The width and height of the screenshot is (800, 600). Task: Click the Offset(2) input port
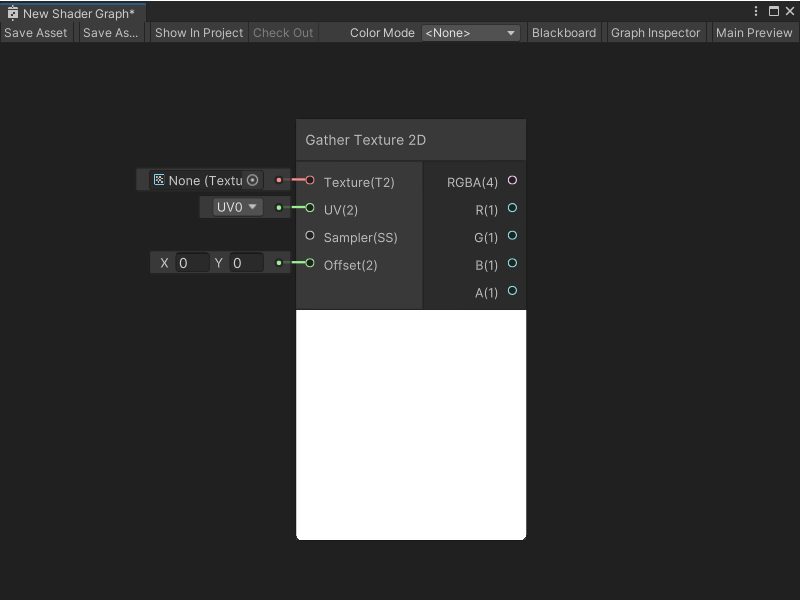[x=310, y=264]
